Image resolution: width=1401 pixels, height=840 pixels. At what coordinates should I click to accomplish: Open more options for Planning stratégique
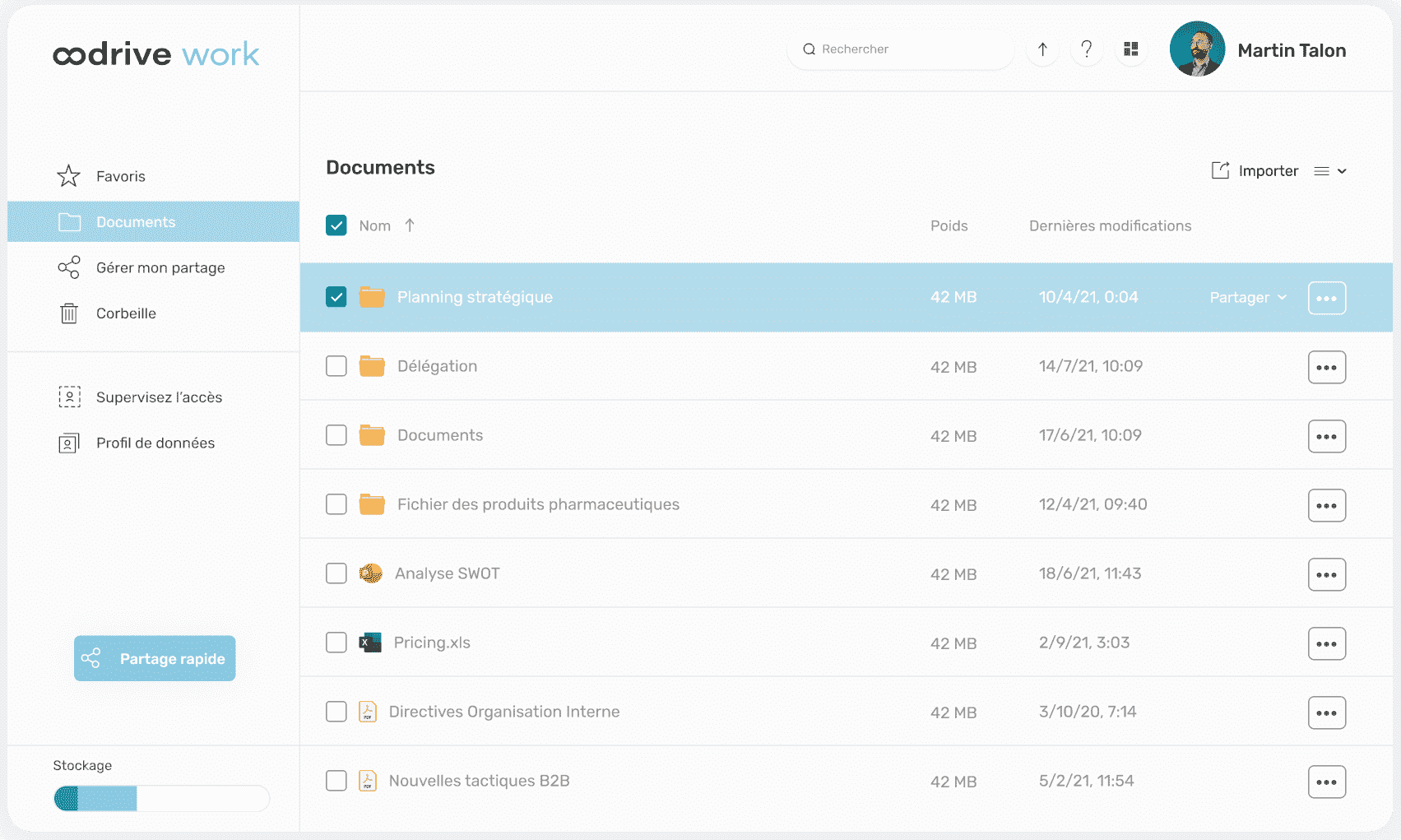click(1327, 298)
